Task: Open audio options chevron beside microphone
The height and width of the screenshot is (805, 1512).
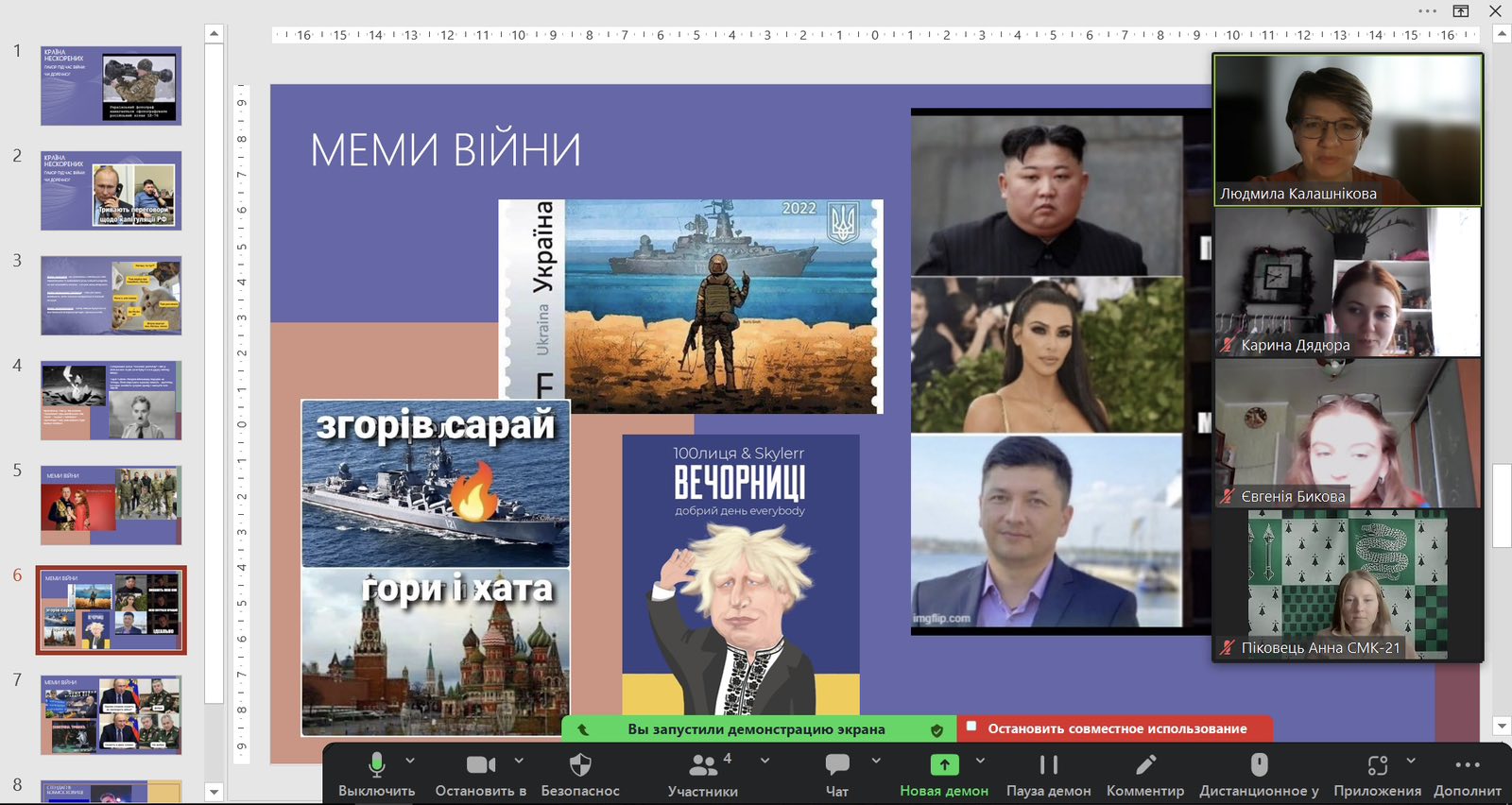Action: coord(410,761)
